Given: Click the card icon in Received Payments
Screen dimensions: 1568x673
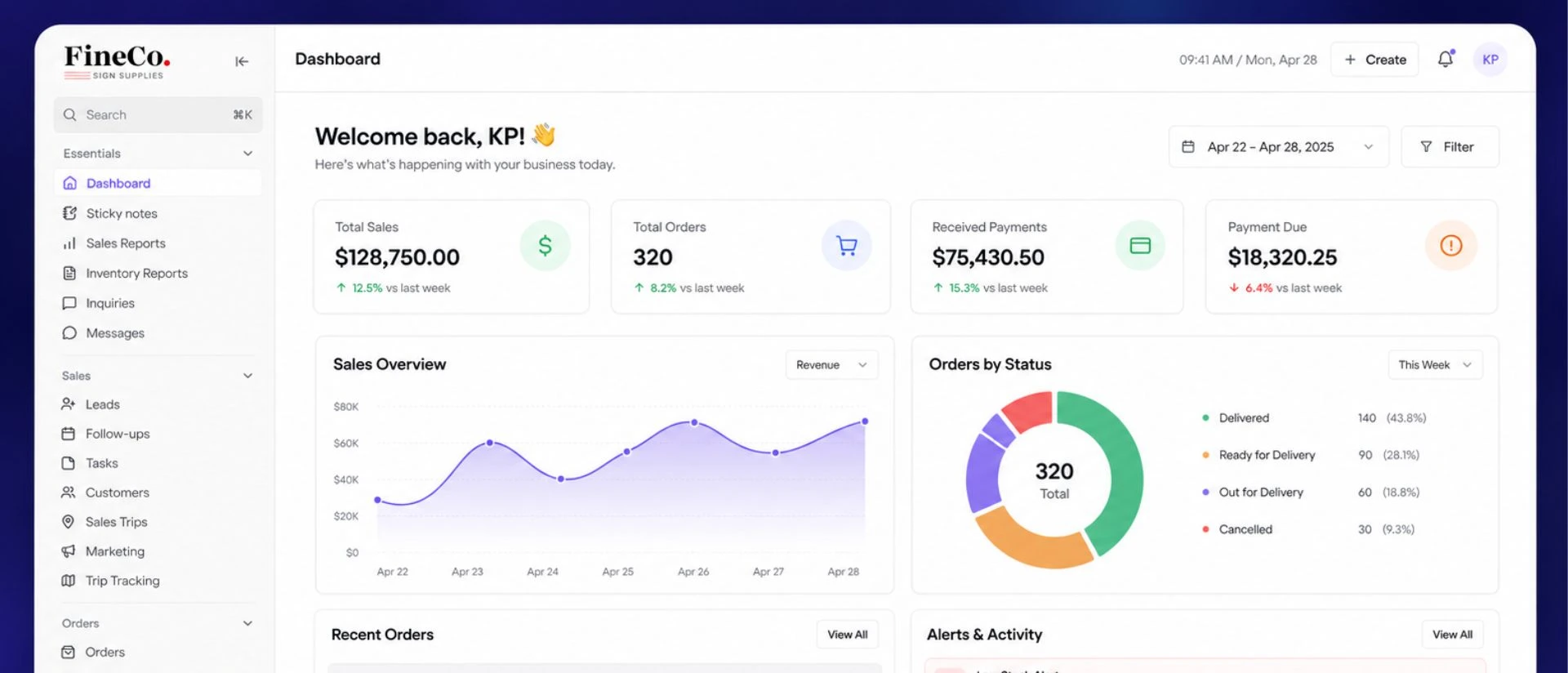Looking at the screenshot, I should pyautogui.click(x=1140, y=245).
